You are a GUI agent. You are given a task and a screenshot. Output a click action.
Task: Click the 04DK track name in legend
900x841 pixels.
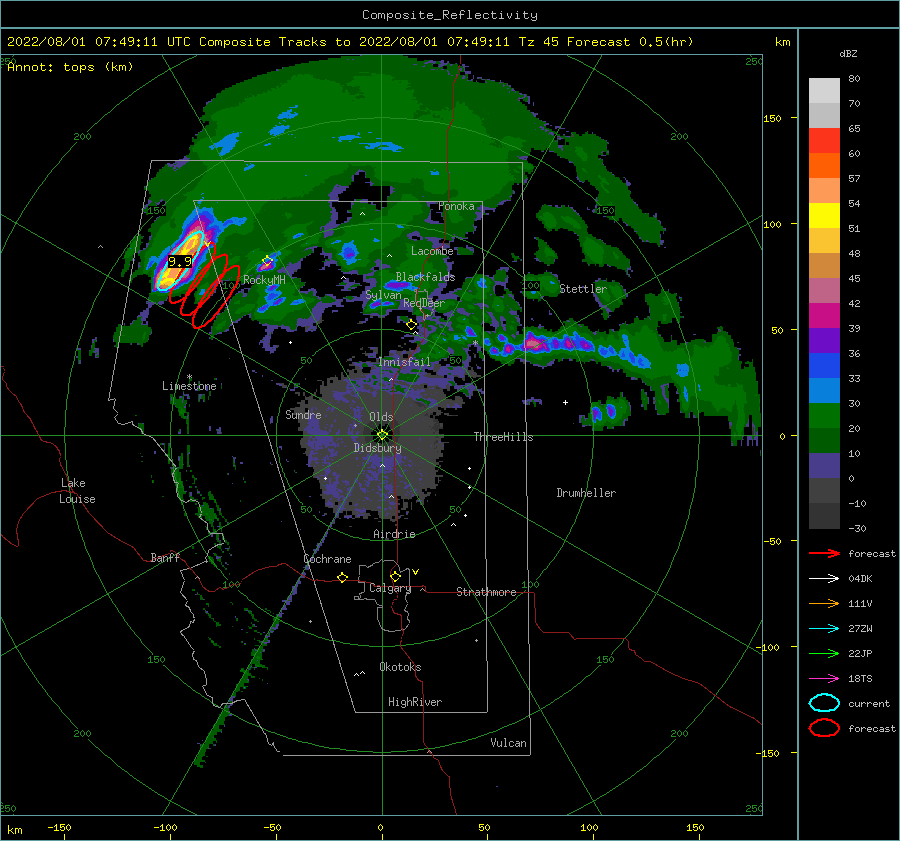coord(860,578)
